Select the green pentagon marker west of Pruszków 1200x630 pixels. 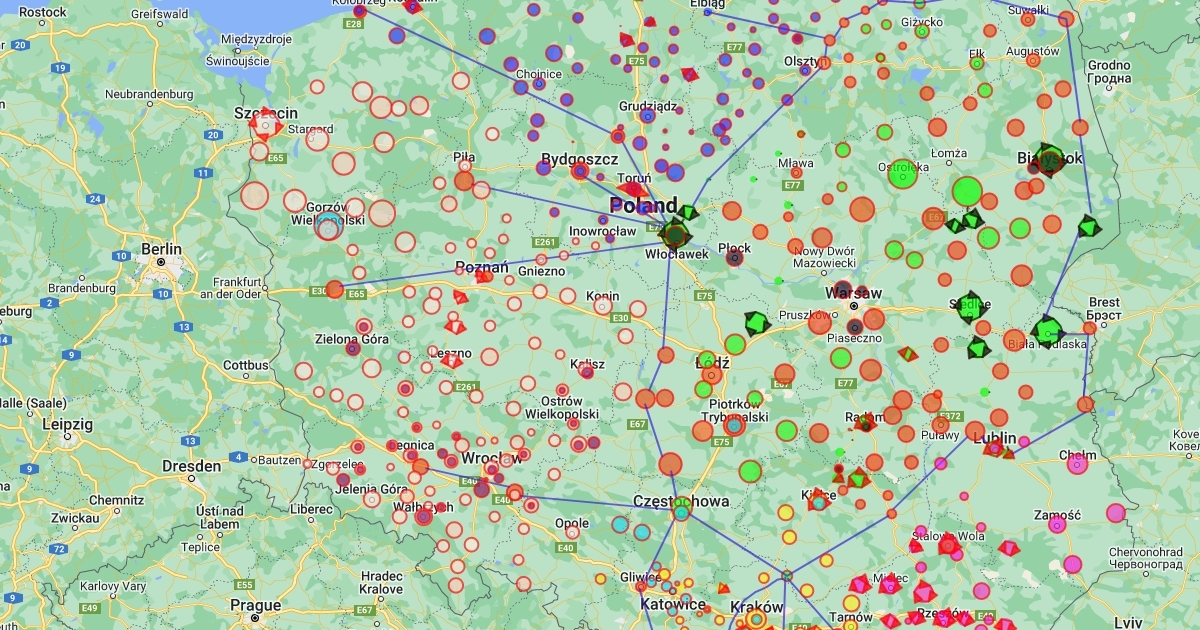pos(756,324)
